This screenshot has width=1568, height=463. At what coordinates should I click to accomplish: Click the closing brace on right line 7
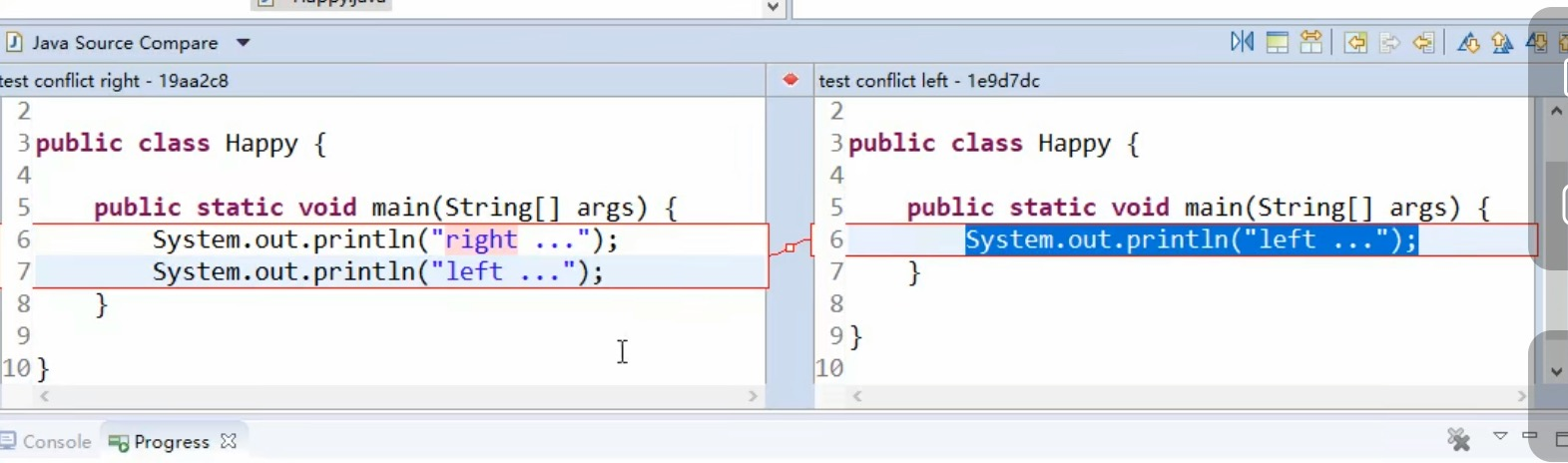coord(913,271)
